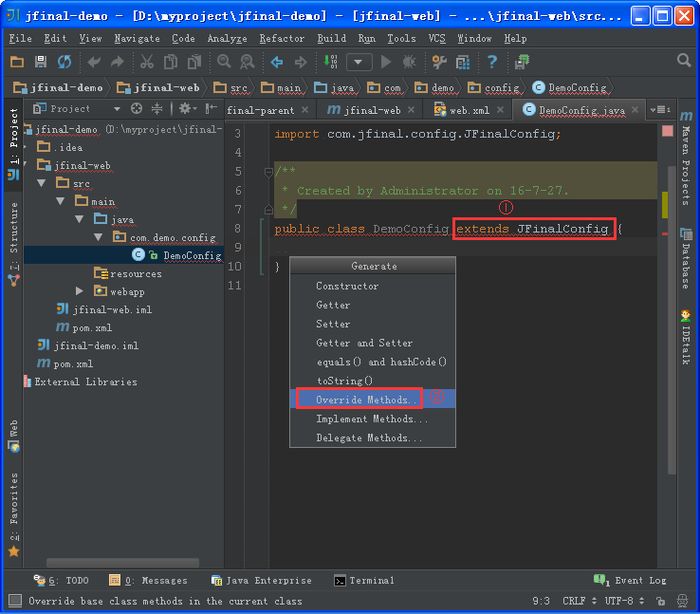The image size is (700, 614).
Task: Open Project Structure toolbar icon
Action: pos(462,62)
